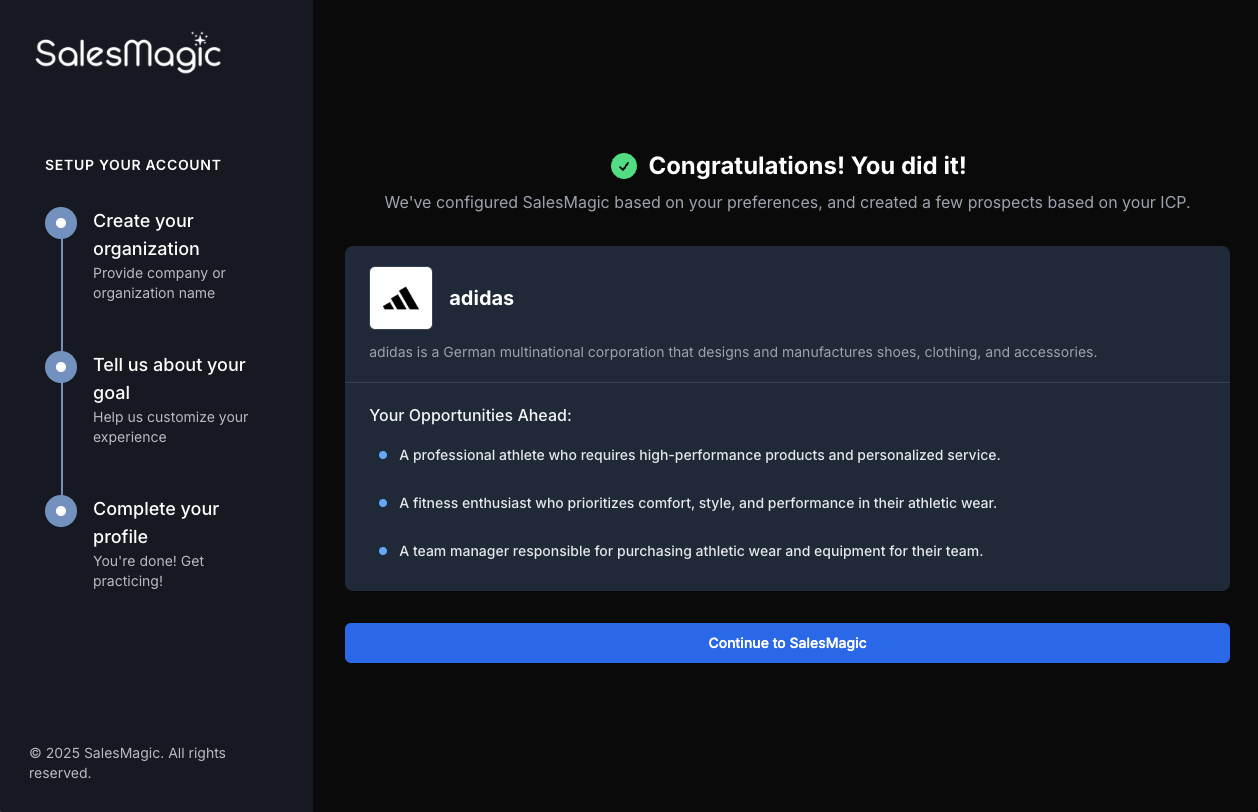Click the team manager opportunity text
This screenshot has height=812, width=1258.
[x=691, y=551]
